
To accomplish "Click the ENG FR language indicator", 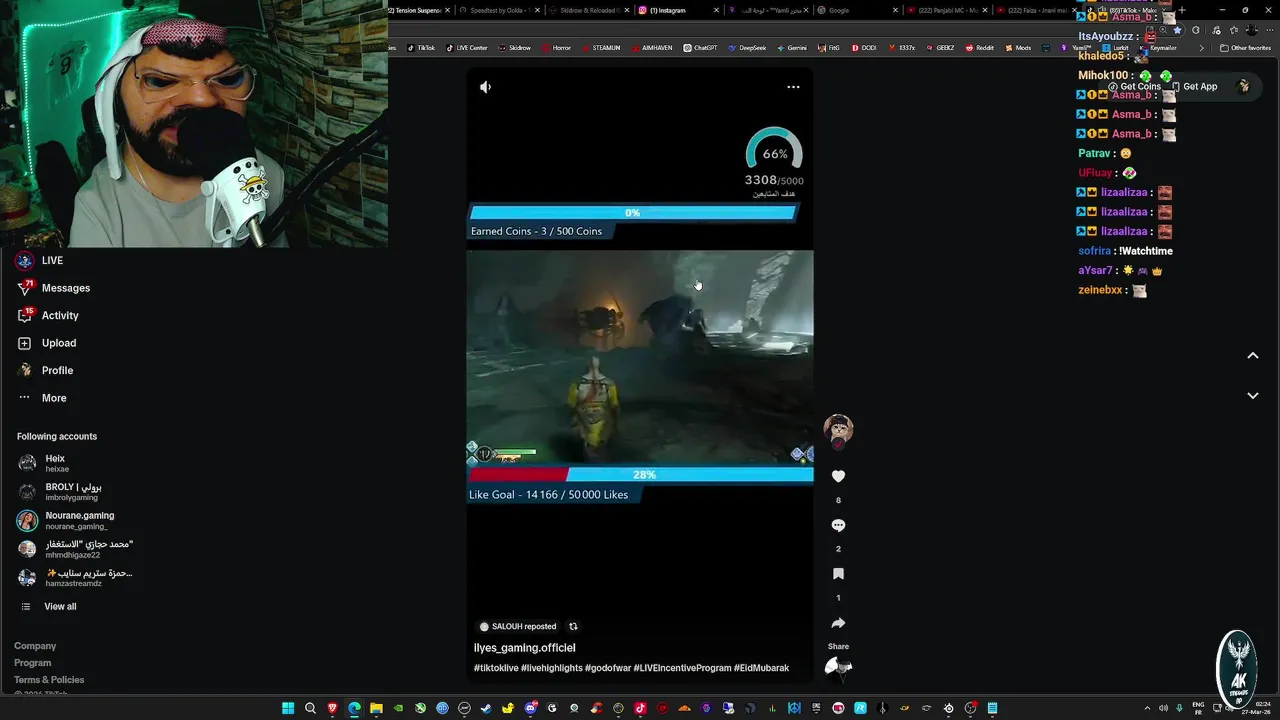I will coord(1198,708).
